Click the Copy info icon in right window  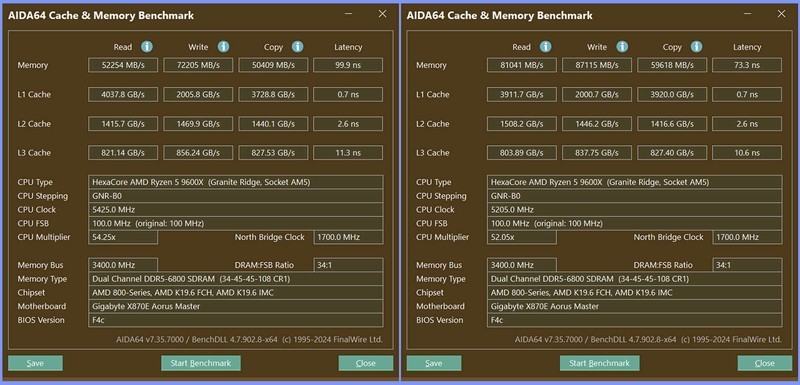[697, 47]
